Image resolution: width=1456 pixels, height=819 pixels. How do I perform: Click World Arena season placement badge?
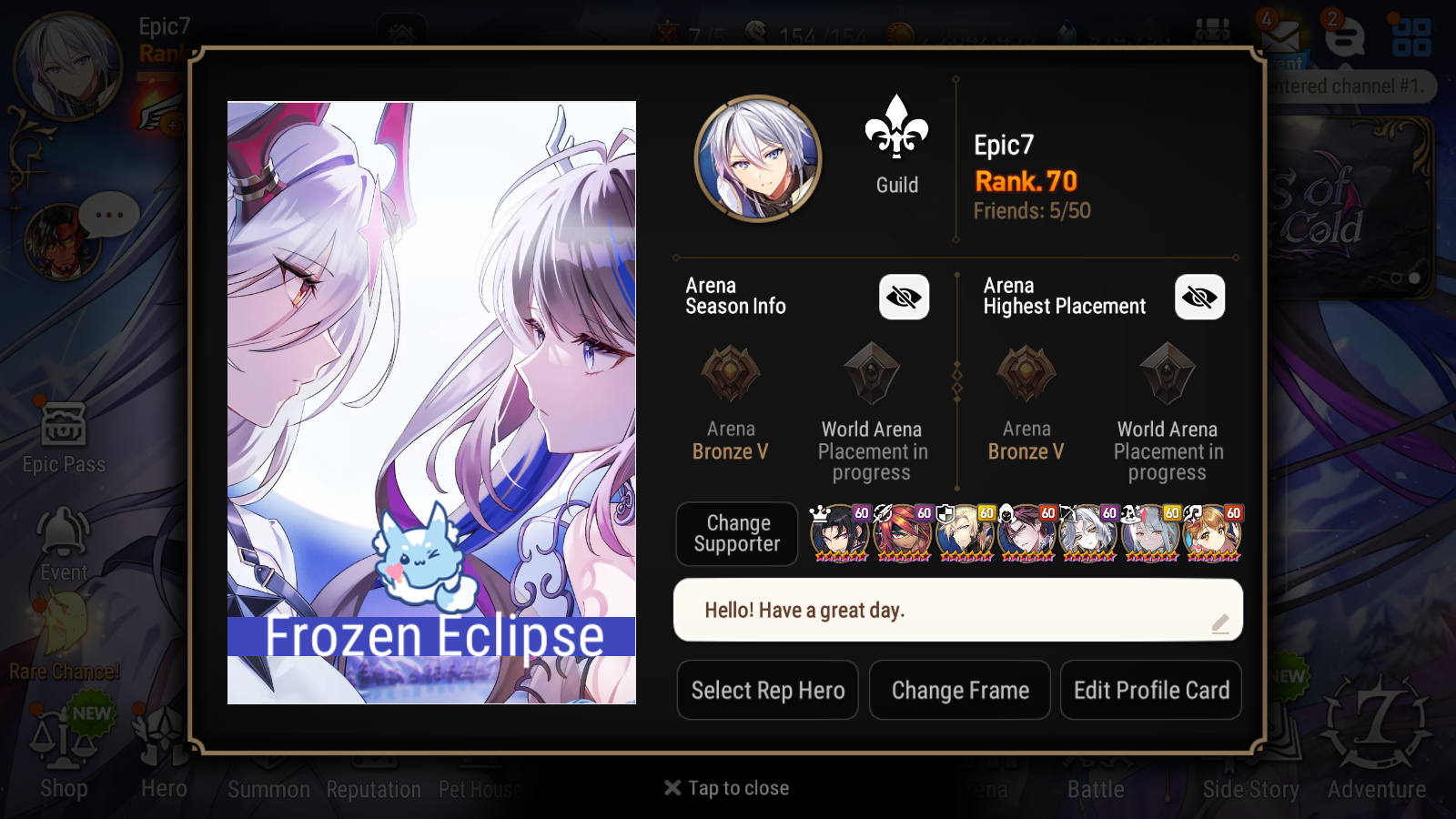[x=872, y=373]
